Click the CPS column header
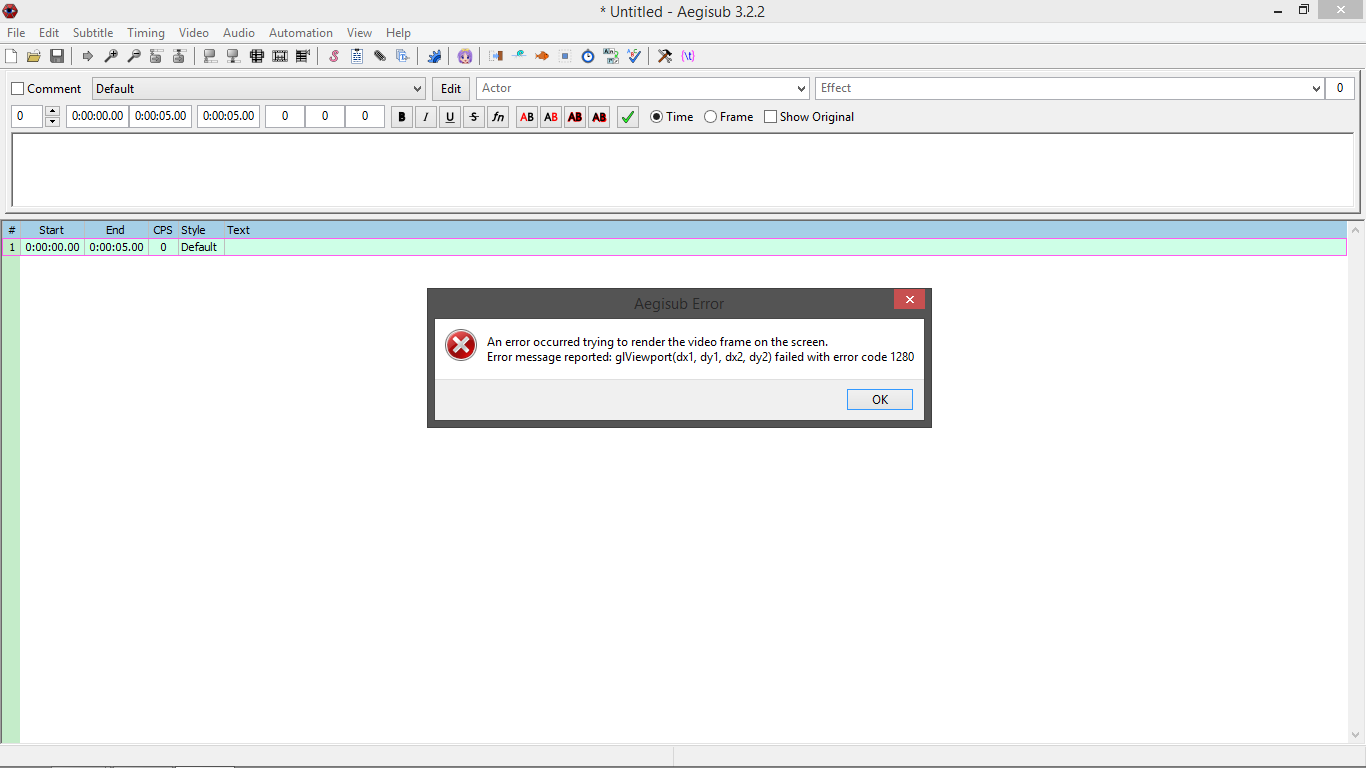 pyautogui.click(x=163, y=230)
